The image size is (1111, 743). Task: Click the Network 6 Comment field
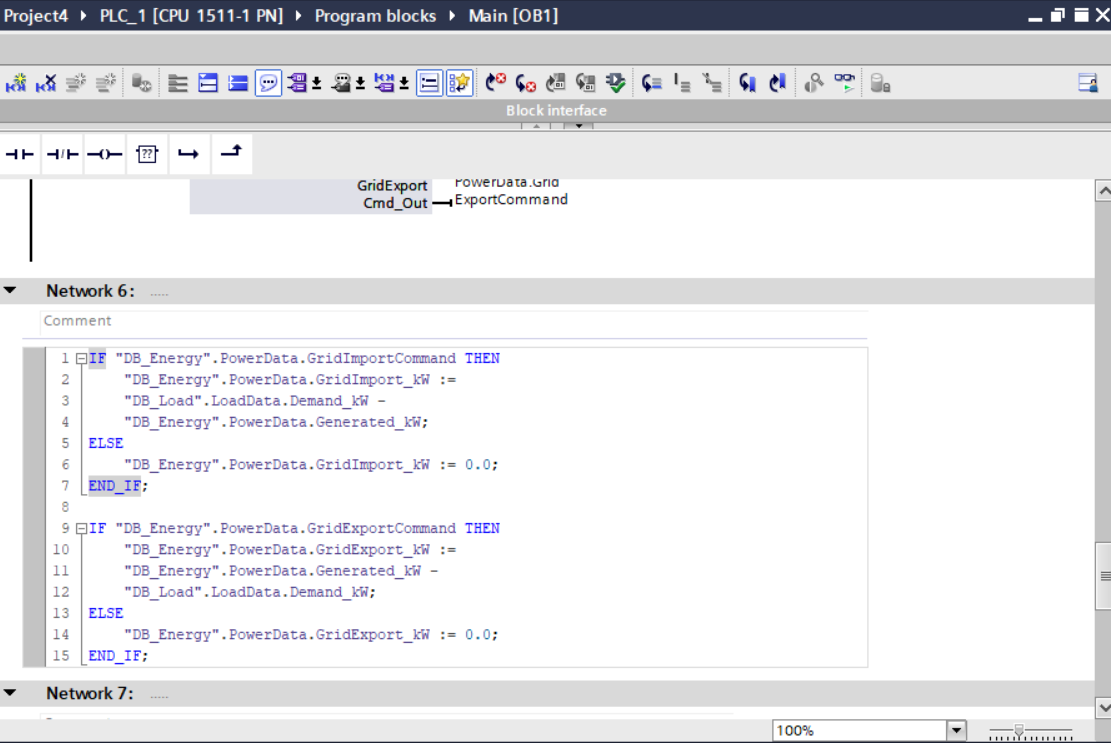[x=453, y=321]
